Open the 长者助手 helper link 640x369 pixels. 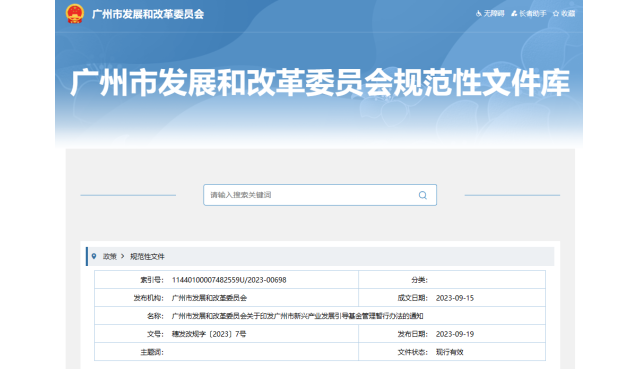tap(533, 13)
